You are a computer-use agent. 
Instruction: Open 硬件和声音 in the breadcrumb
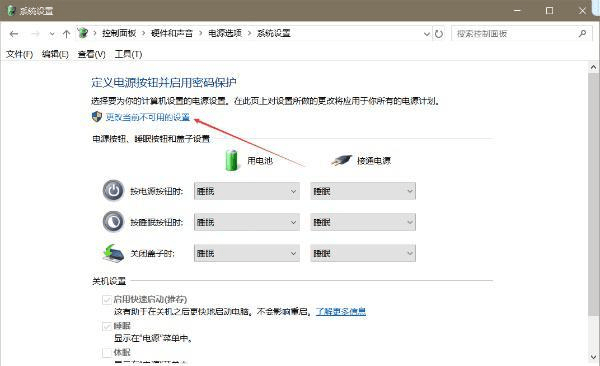click(172, 33)
